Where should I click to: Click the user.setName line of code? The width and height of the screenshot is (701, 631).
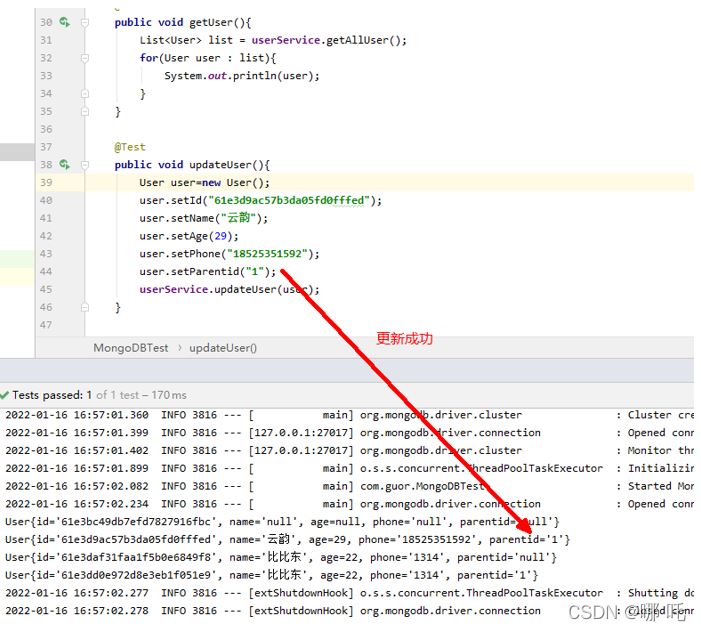[x=203, y=218]
